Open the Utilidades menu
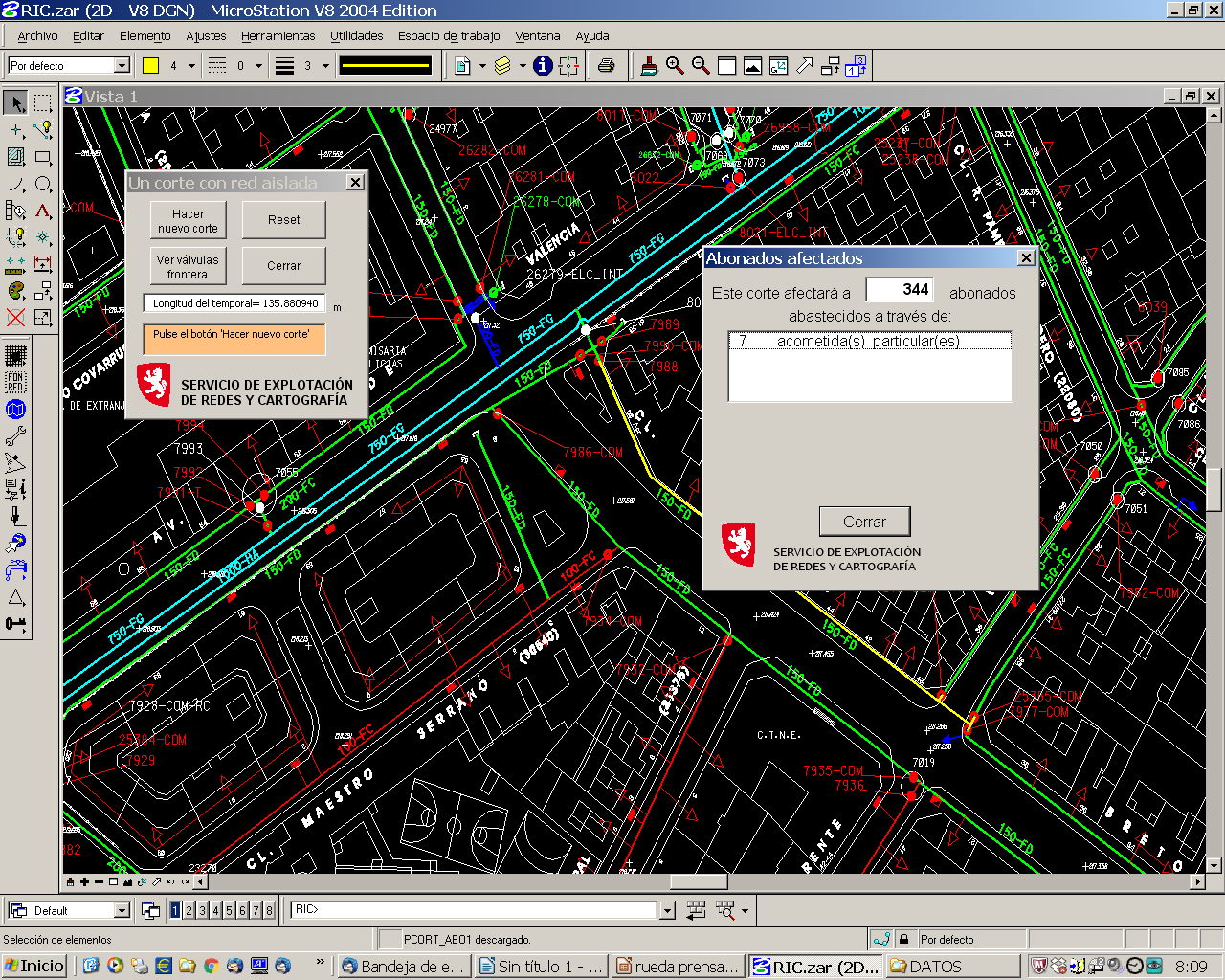Screen dimensions: 1225x980 coord(356,36)
